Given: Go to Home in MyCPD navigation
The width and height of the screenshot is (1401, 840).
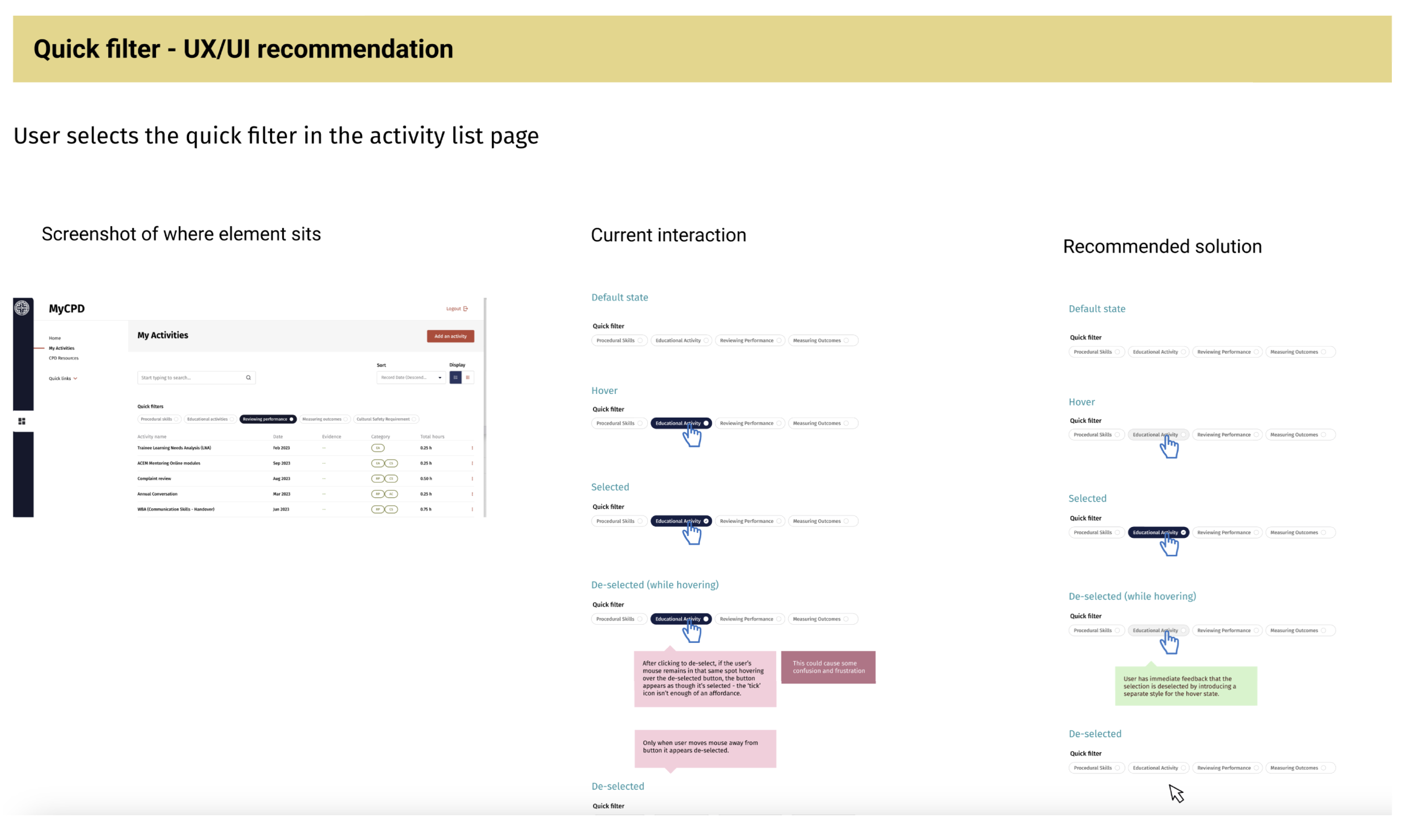Looking at the screenshot, I should (55, 338).
